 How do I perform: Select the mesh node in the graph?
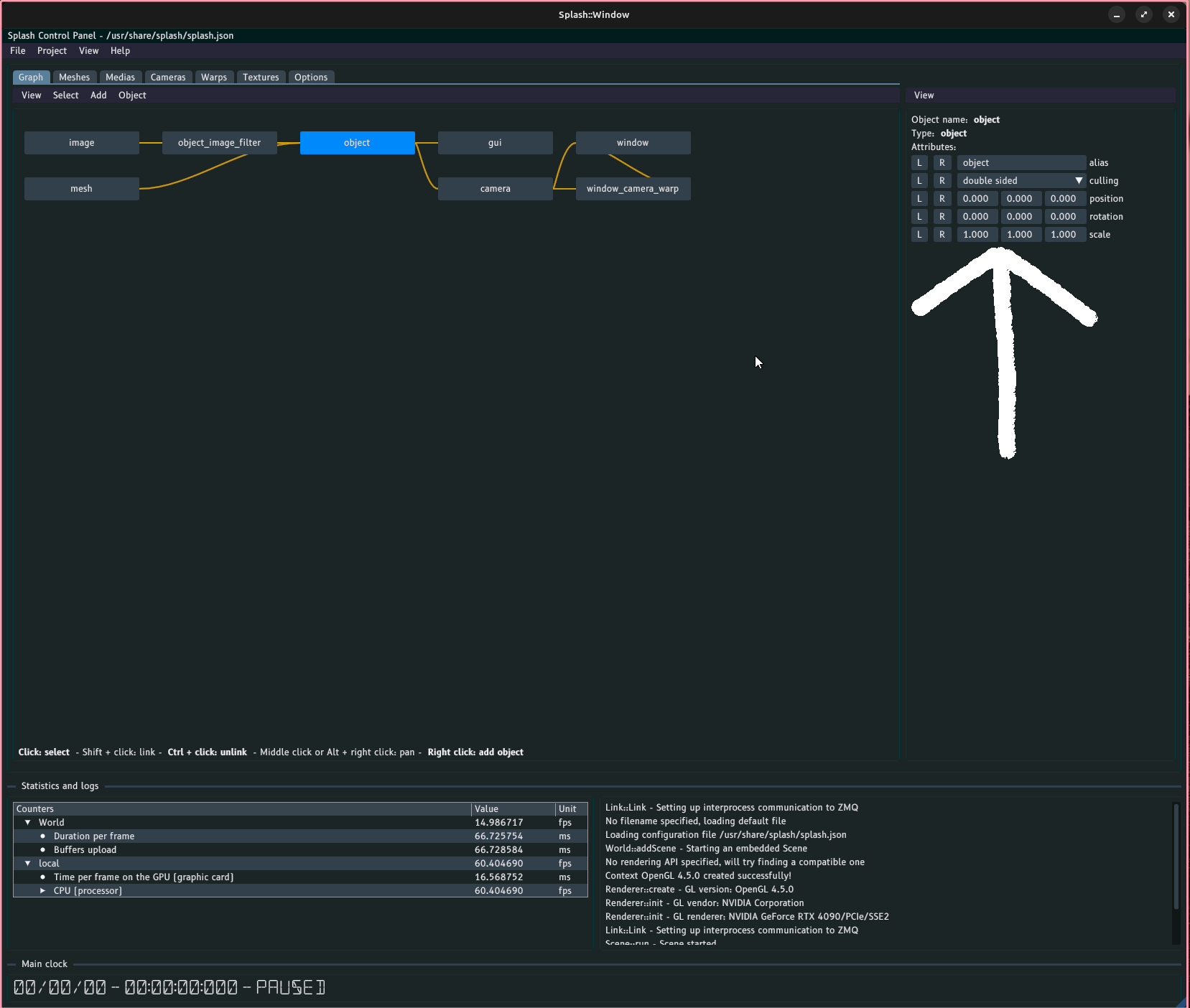(81, 189)
